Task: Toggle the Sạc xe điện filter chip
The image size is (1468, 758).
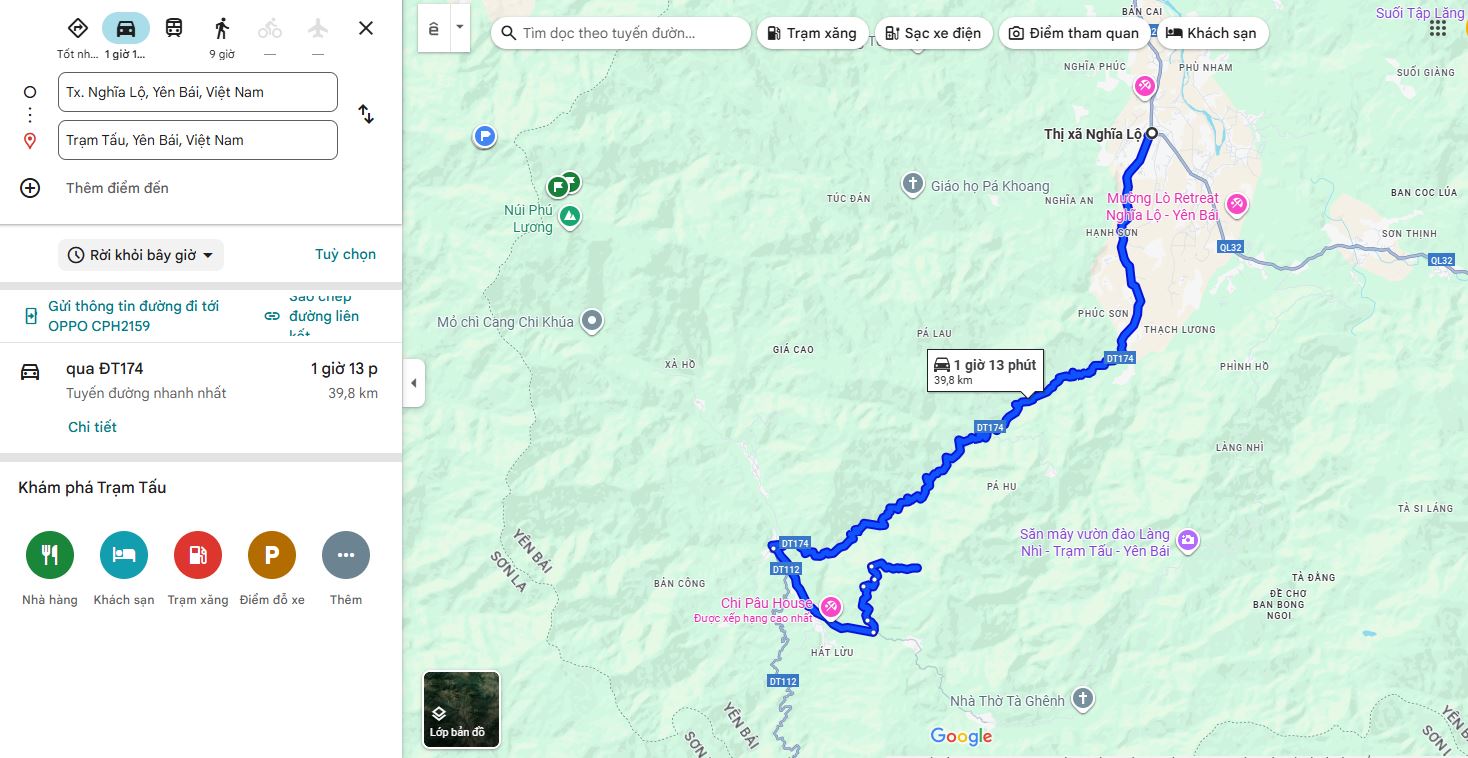Action: (x=934, y=33)
